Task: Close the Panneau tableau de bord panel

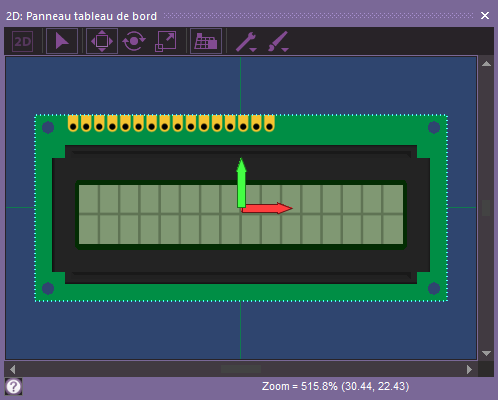Action: (485, 15)
